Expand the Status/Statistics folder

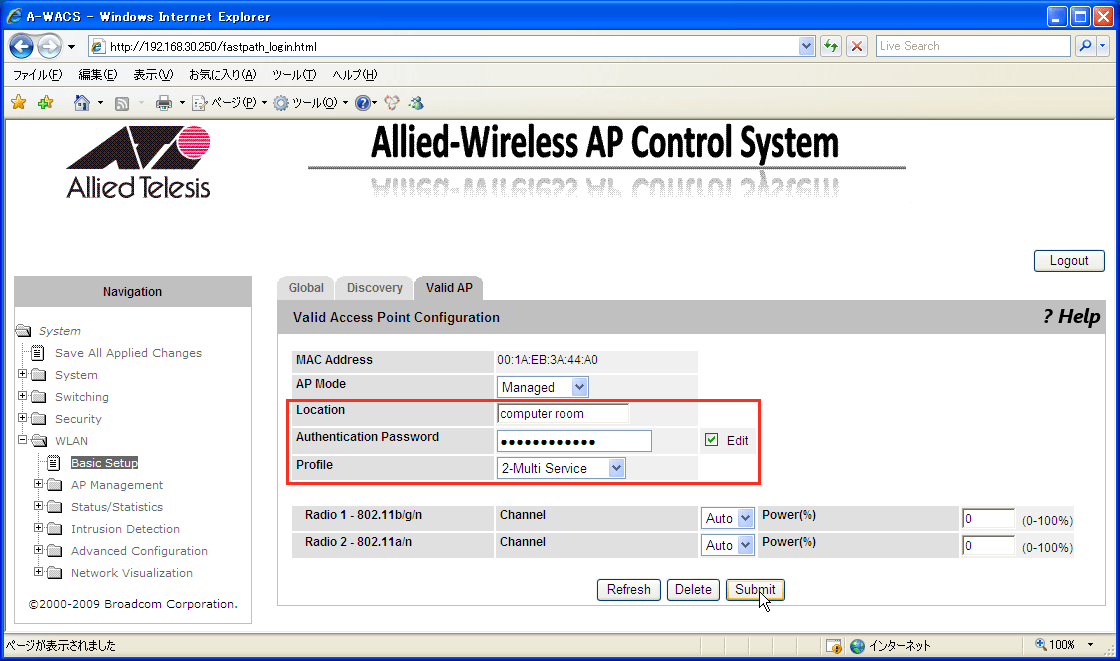click(x=39, y=506)
